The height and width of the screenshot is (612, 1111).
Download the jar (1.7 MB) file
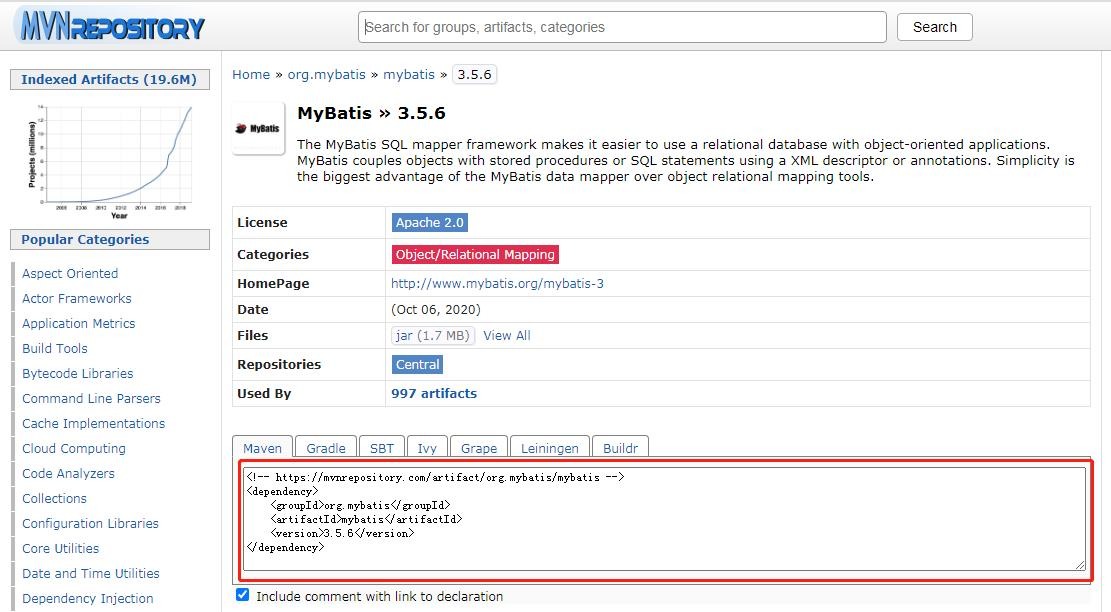(x=432, y=336)
